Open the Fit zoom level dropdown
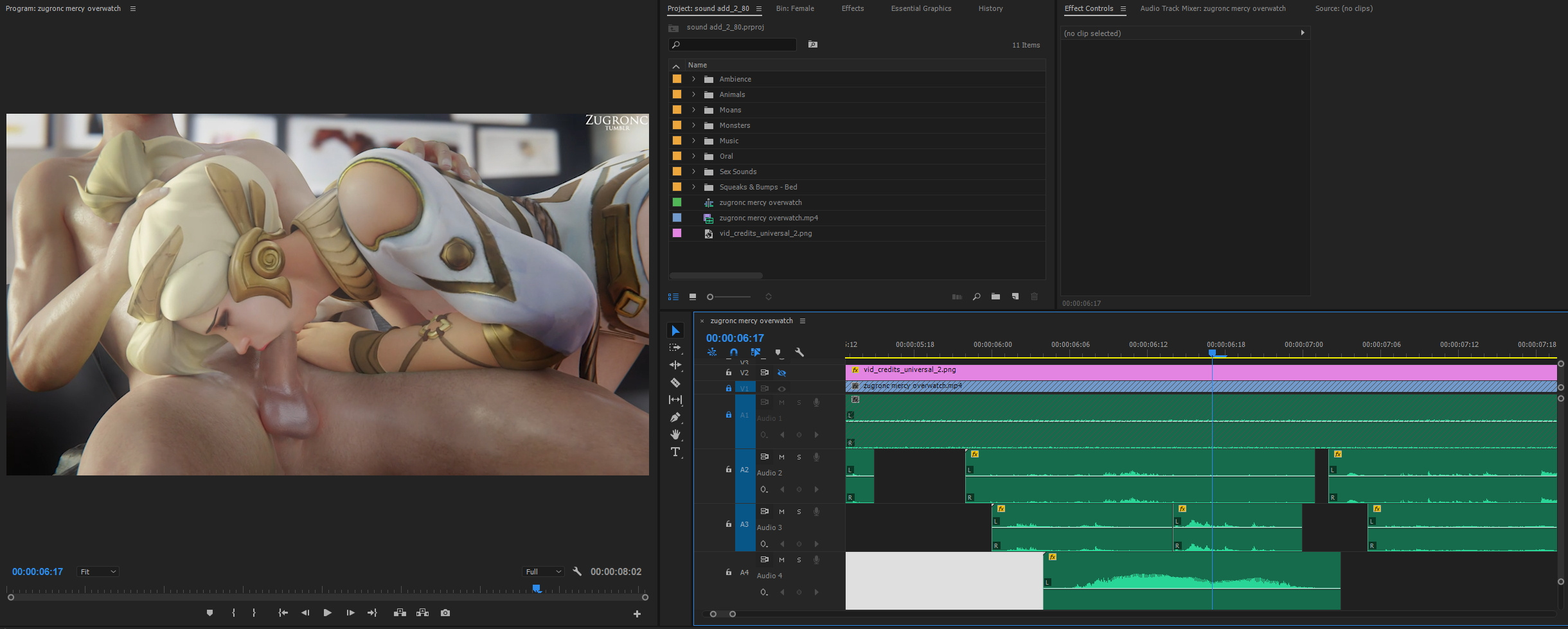Screen dimensions: 1568x629 (x=98, y=572)
